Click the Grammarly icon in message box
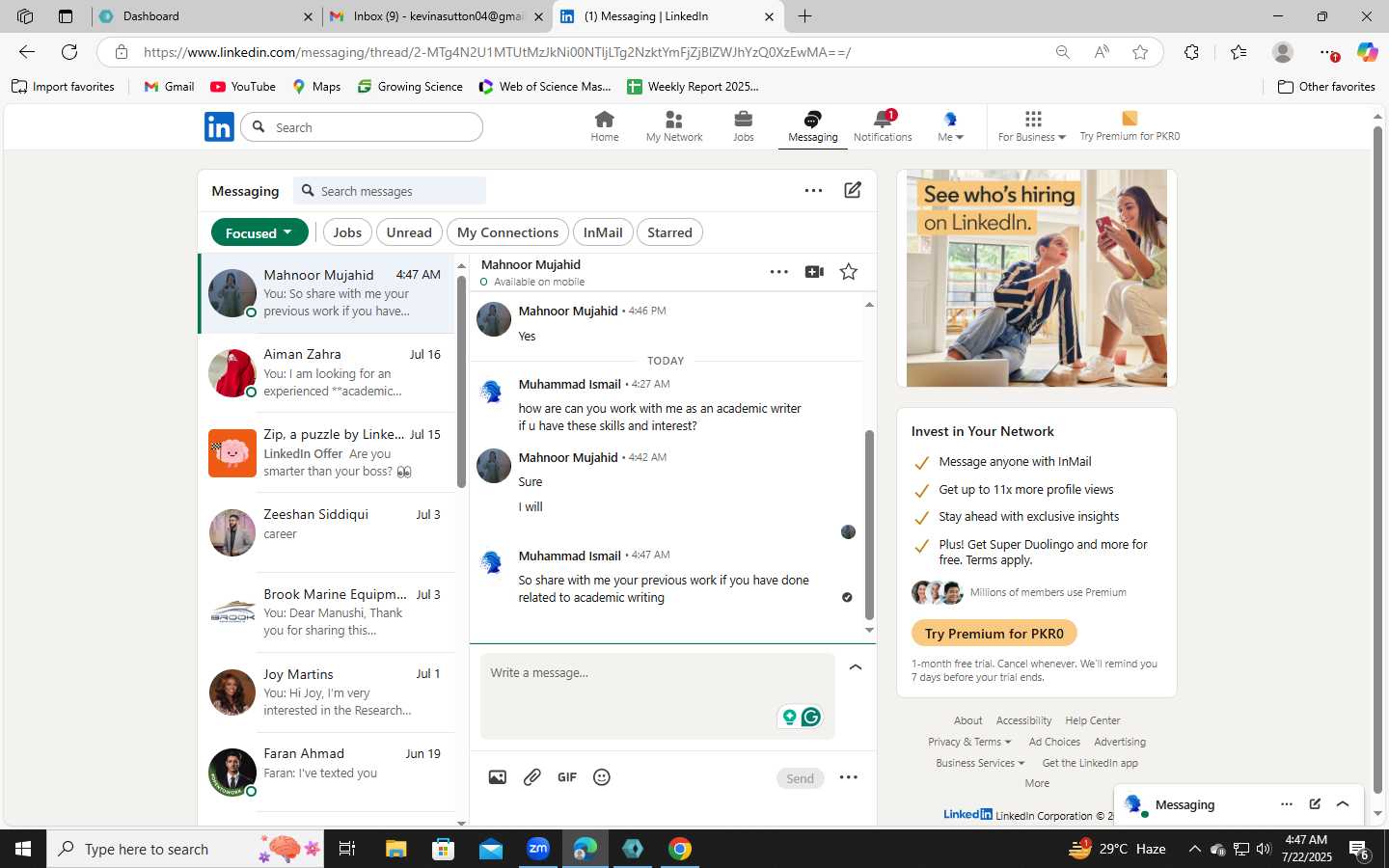 pyautogui.click(x=811, y=717)
